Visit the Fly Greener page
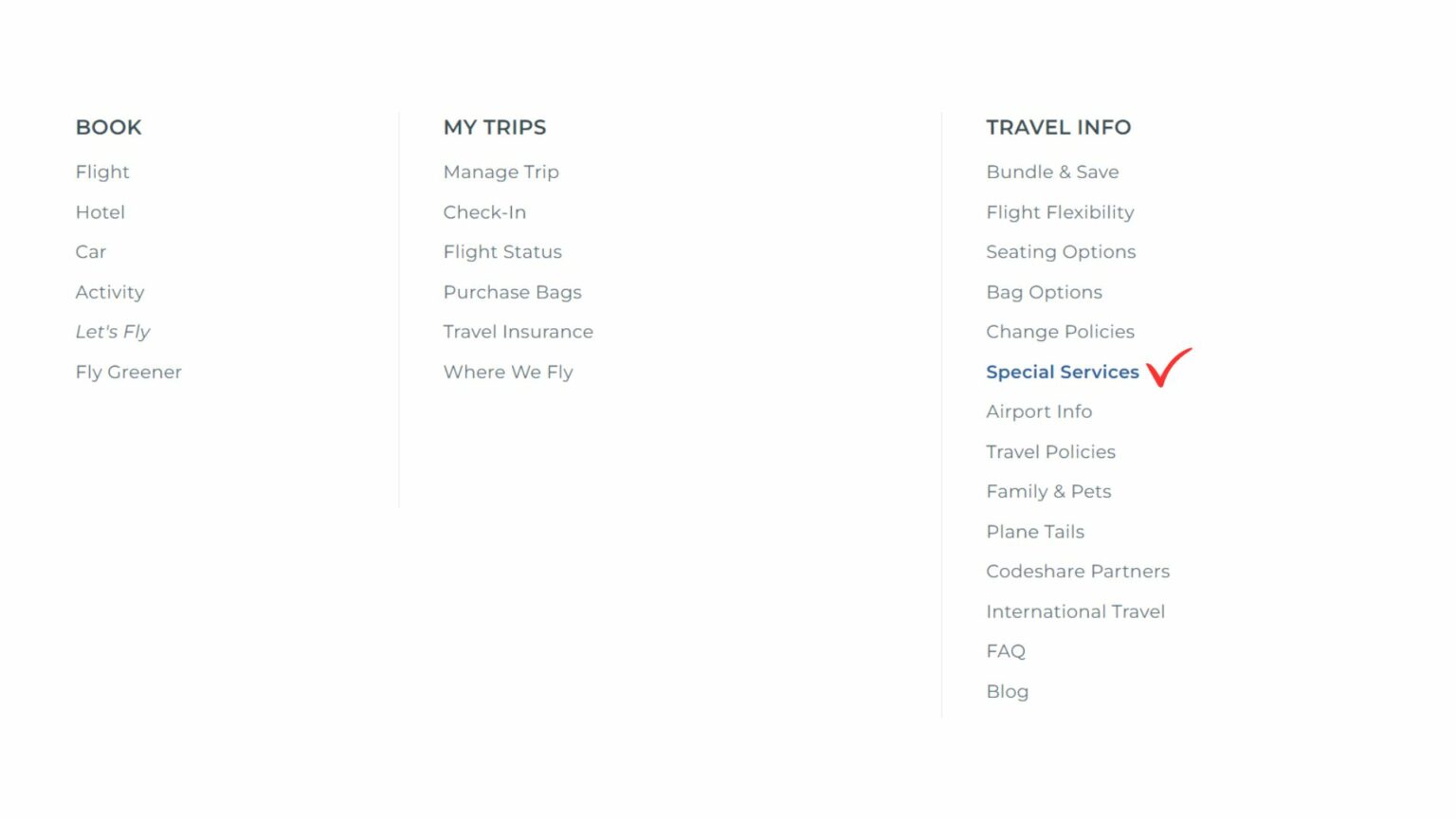Image resolution: width=1456 pixels, height=819 pixels. click(x=128, y=372)
